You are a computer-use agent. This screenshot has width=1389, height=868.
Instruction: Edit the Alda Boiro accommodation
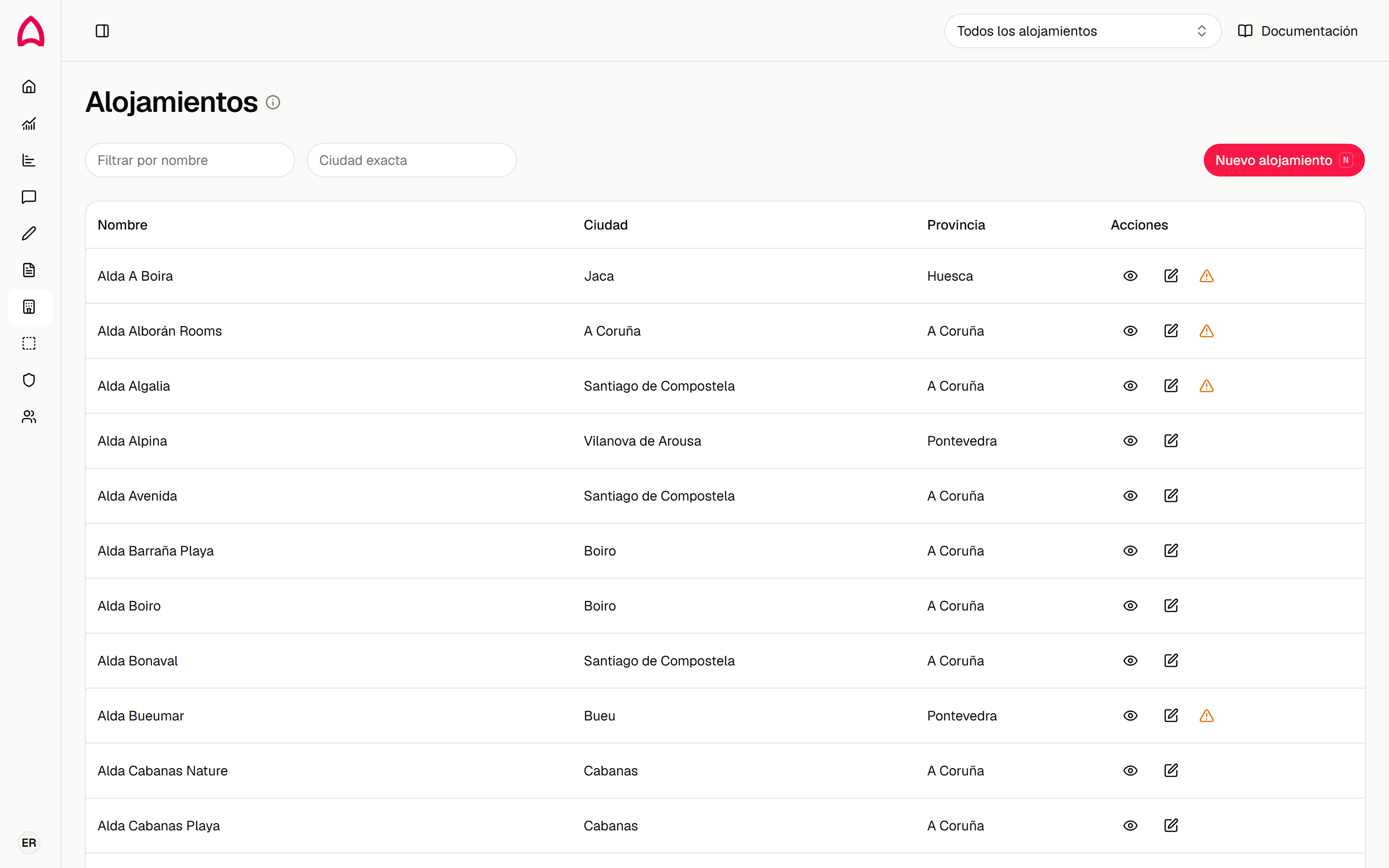point(1171,606)
